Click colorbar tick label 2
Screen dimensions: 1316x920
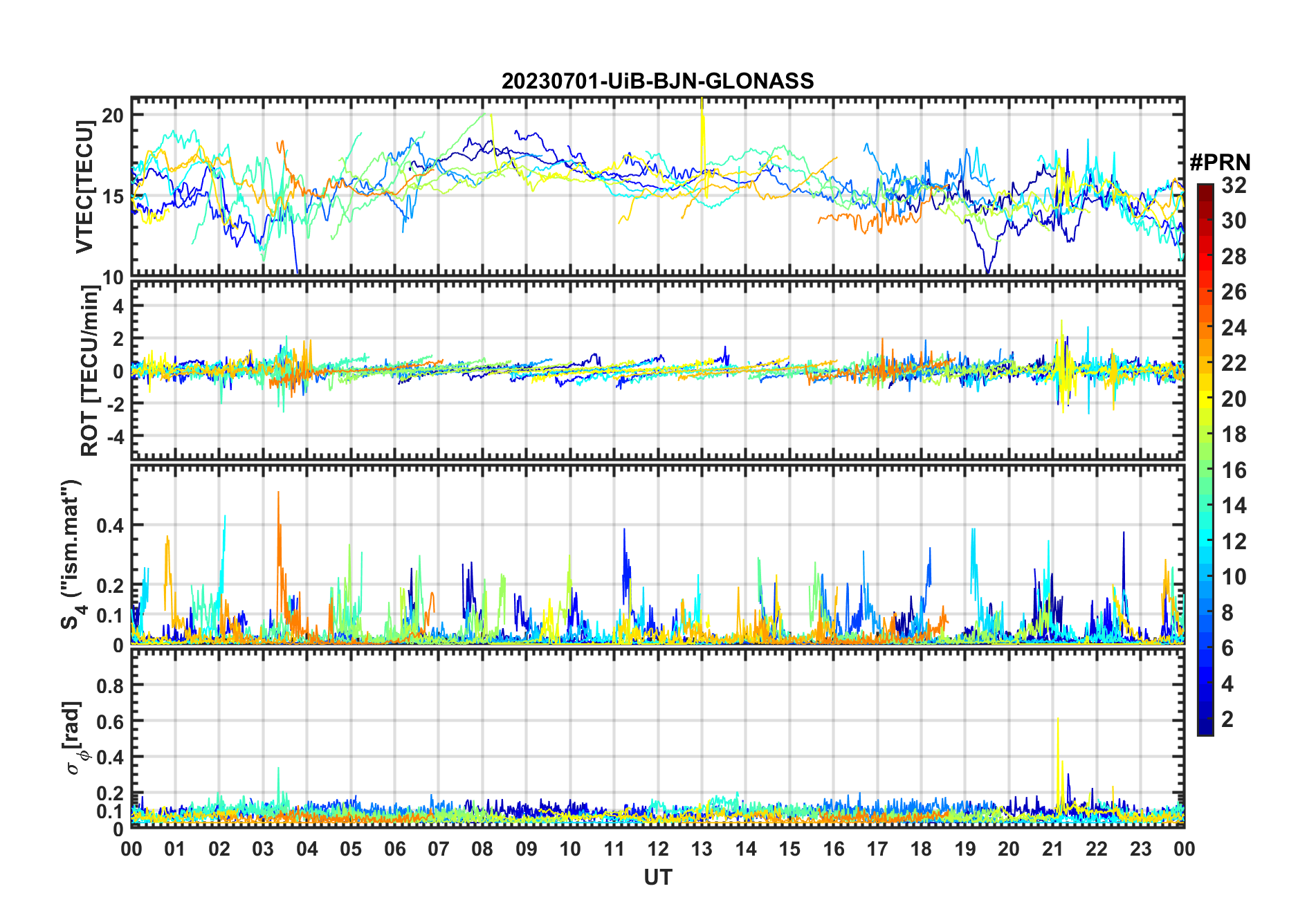coord(1227,719)
